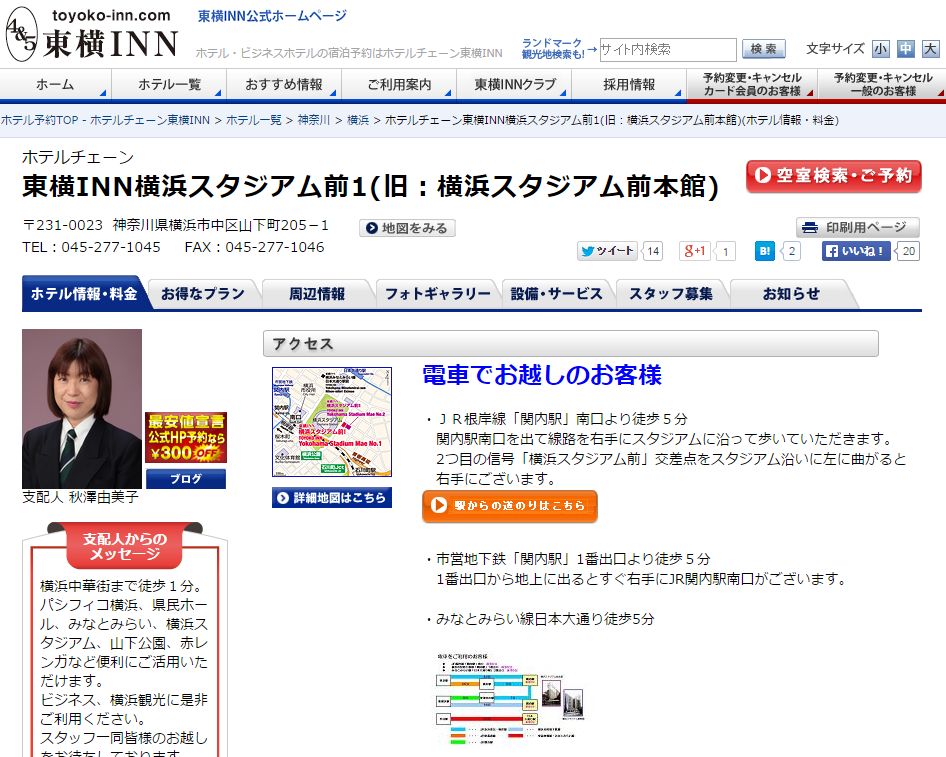This screenshot has width=946, height=757.
Task: Switch to the 設備・サービス tab
Action: pyautogui.click(x=556, y=294)
